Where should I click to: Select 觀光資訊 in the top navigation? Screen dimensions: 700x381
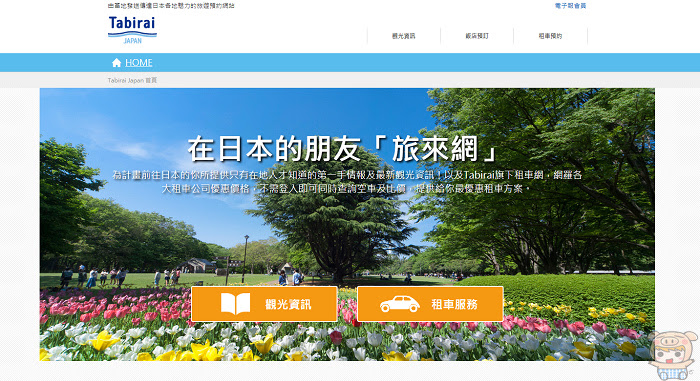point(404,36)
